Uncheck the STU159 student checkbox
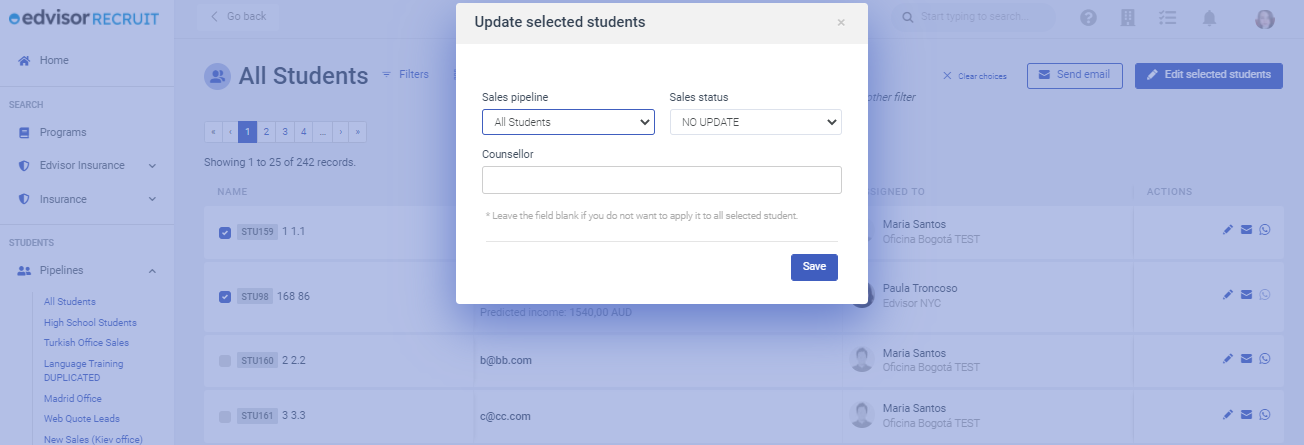 225,232
